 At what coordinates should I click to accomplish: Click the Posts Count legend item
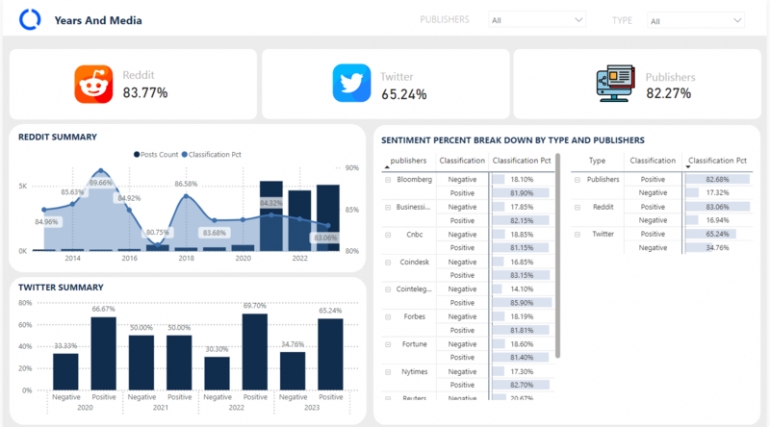(156, 155)
